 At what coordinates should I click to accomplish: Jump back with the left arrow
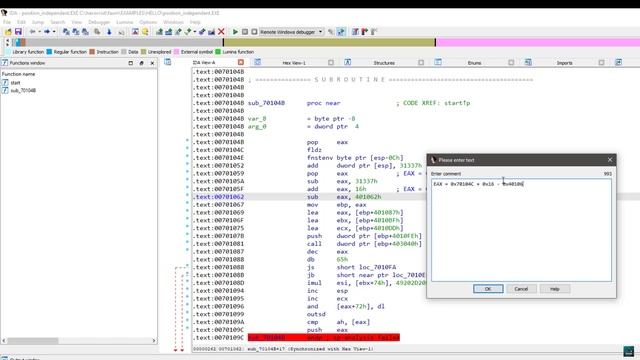point(33,32)
